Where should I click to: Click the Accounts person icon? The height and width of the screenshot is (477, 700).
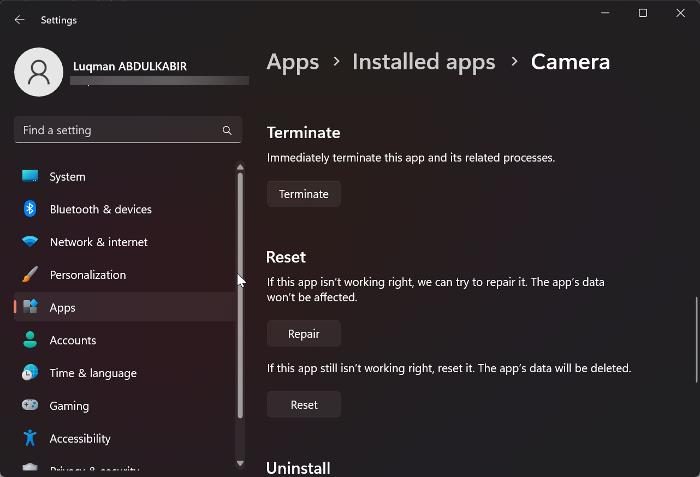point(30,340)
